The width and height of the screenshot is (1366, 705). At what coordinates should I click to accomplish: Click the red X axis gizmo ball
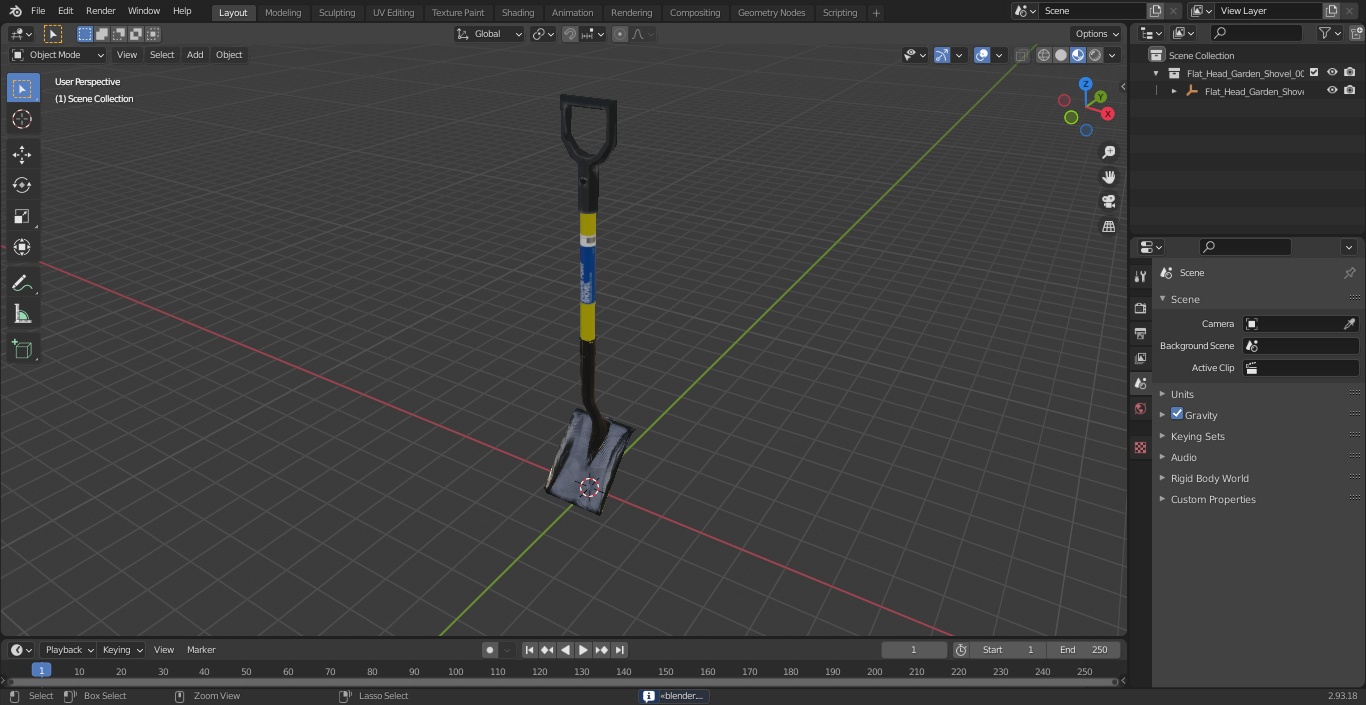(x=1109, y=114)
